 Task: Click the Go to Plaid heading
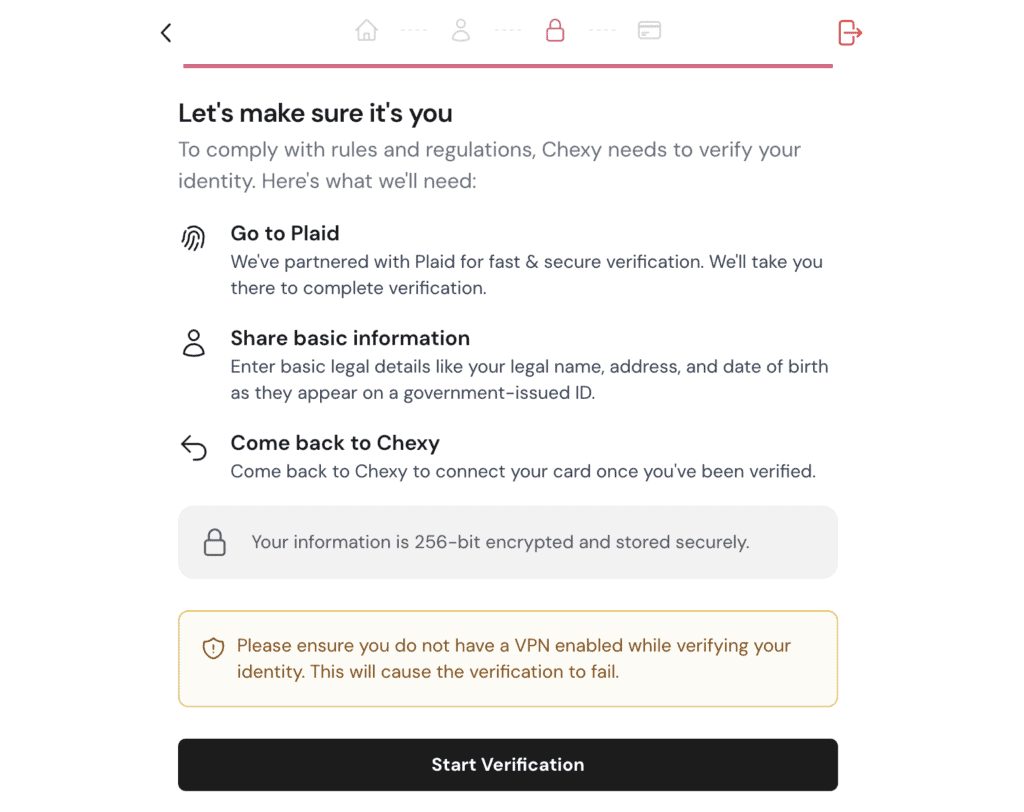[285, 233]
